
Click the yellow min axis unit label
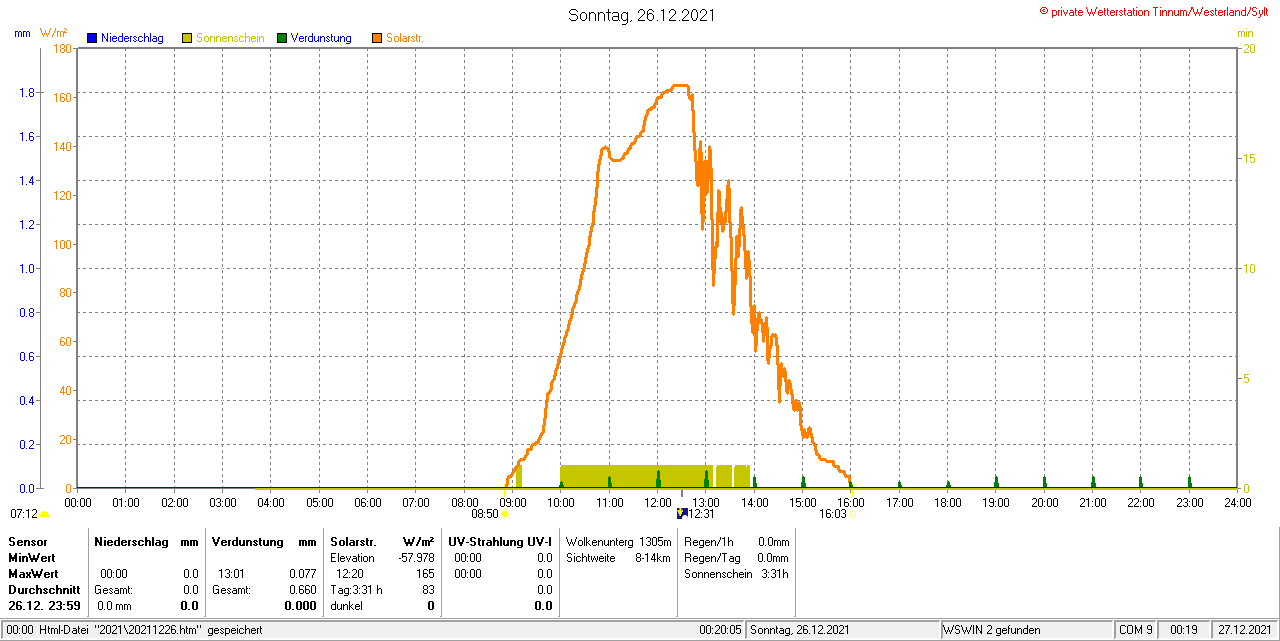click(1245, 33)
